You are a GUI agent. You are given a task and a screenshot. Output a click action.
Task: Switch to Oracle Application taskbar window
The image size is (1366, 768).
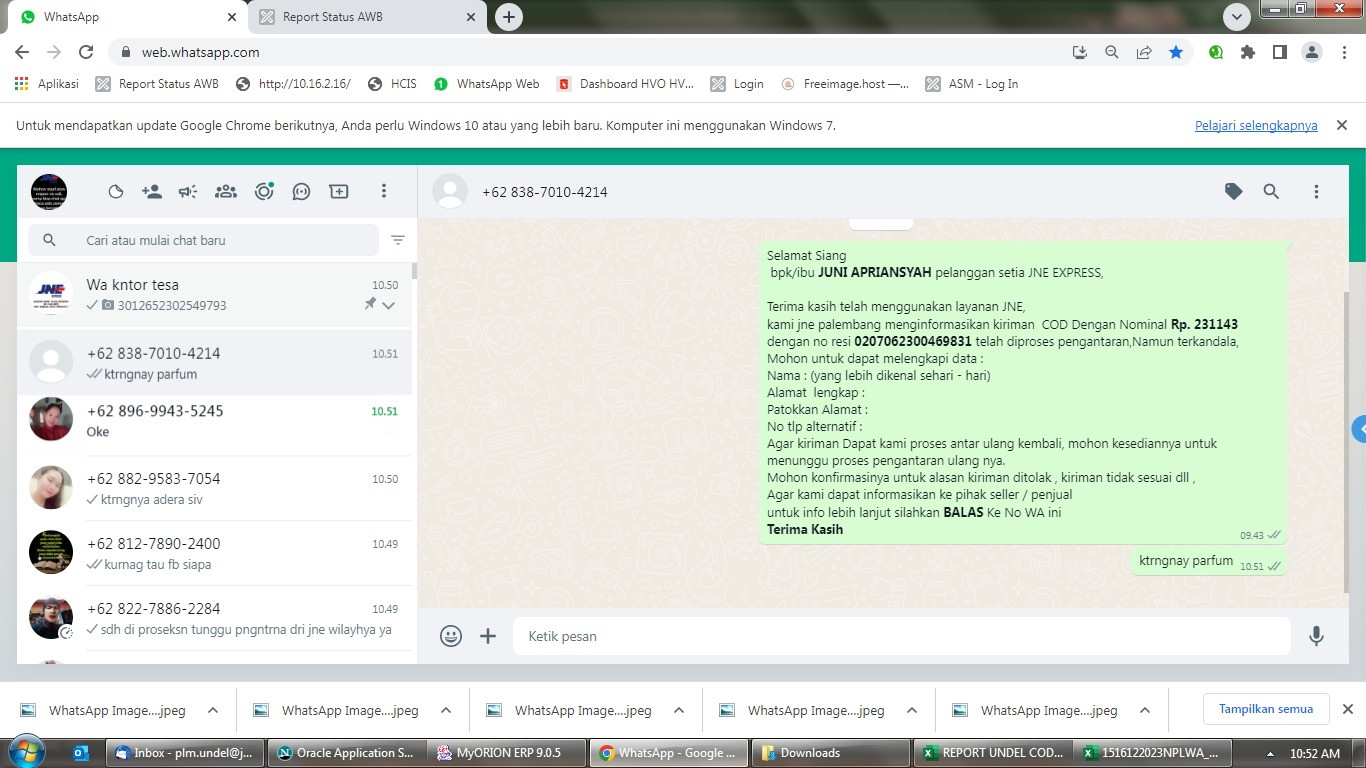pos(346,753)
